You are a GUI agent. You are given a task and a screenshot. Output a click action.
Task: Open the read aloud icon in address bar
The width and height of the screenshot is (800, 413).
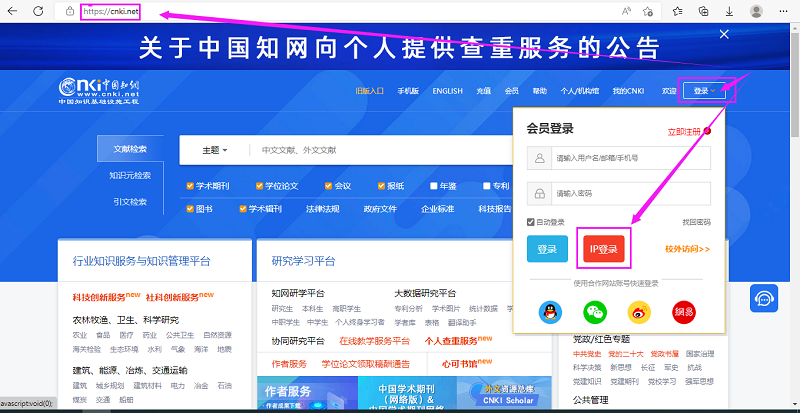[x=627, y=11]
